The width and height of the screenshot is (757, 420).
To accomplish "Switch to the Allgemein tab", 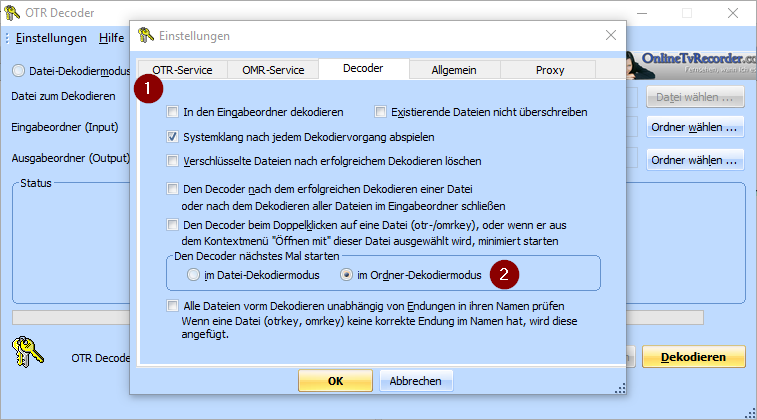I will click(453, 71).
